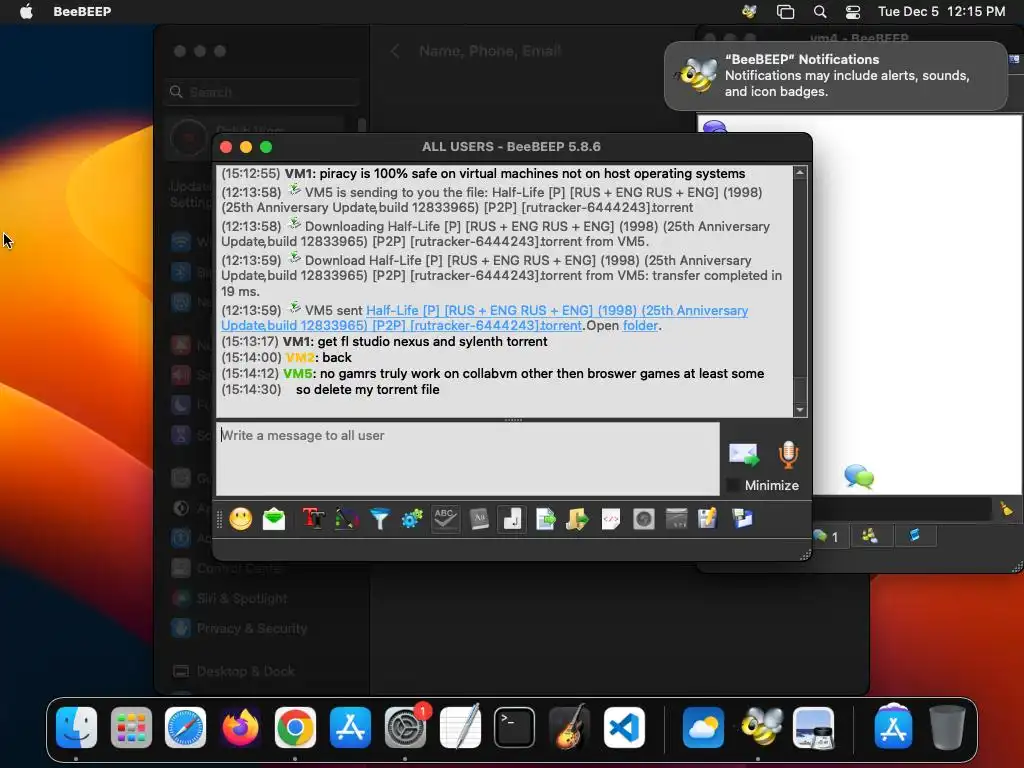Send a folder with yellow folder arrow icon

(577, 519)
